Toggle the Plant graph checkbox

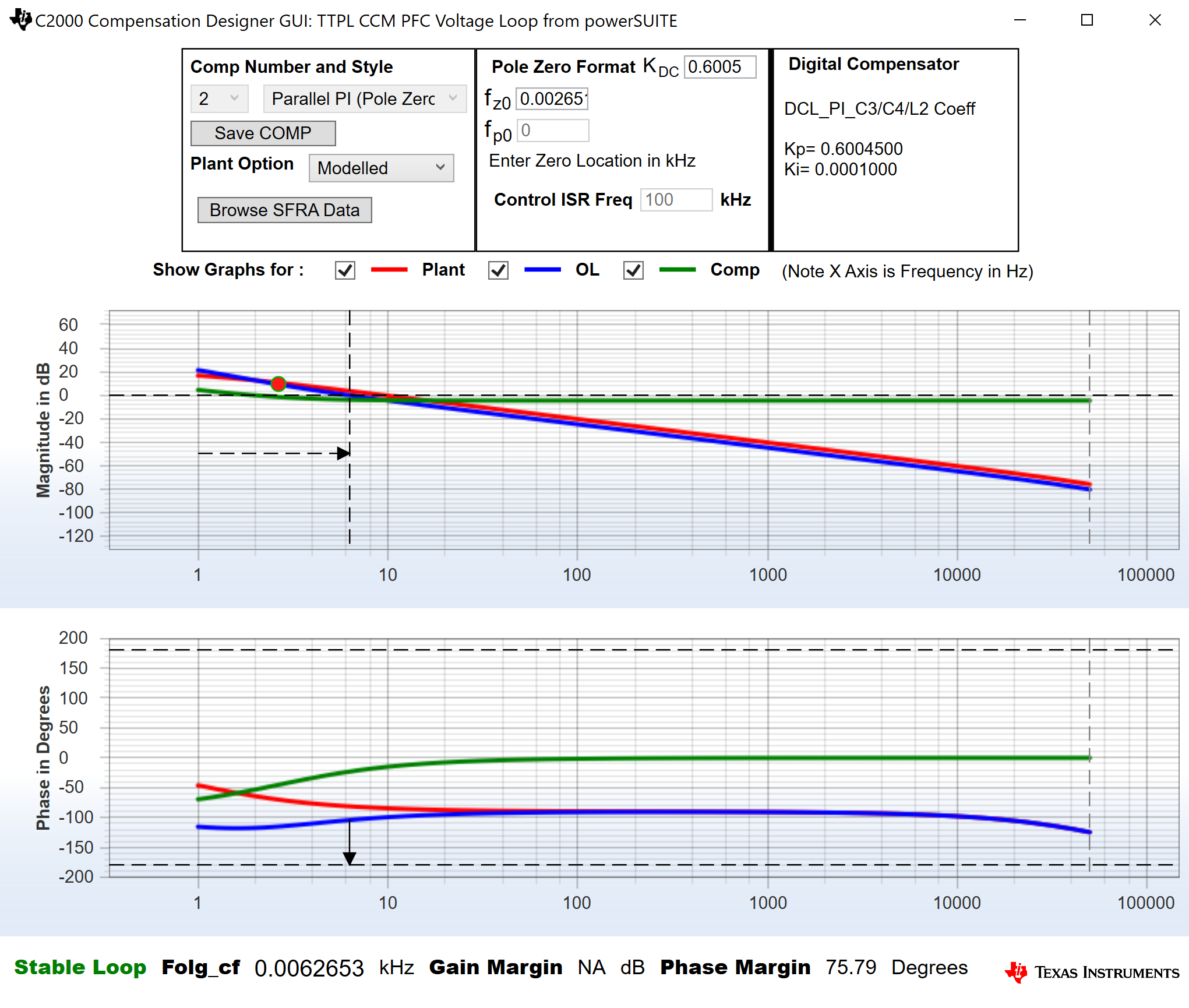(345, 270)
